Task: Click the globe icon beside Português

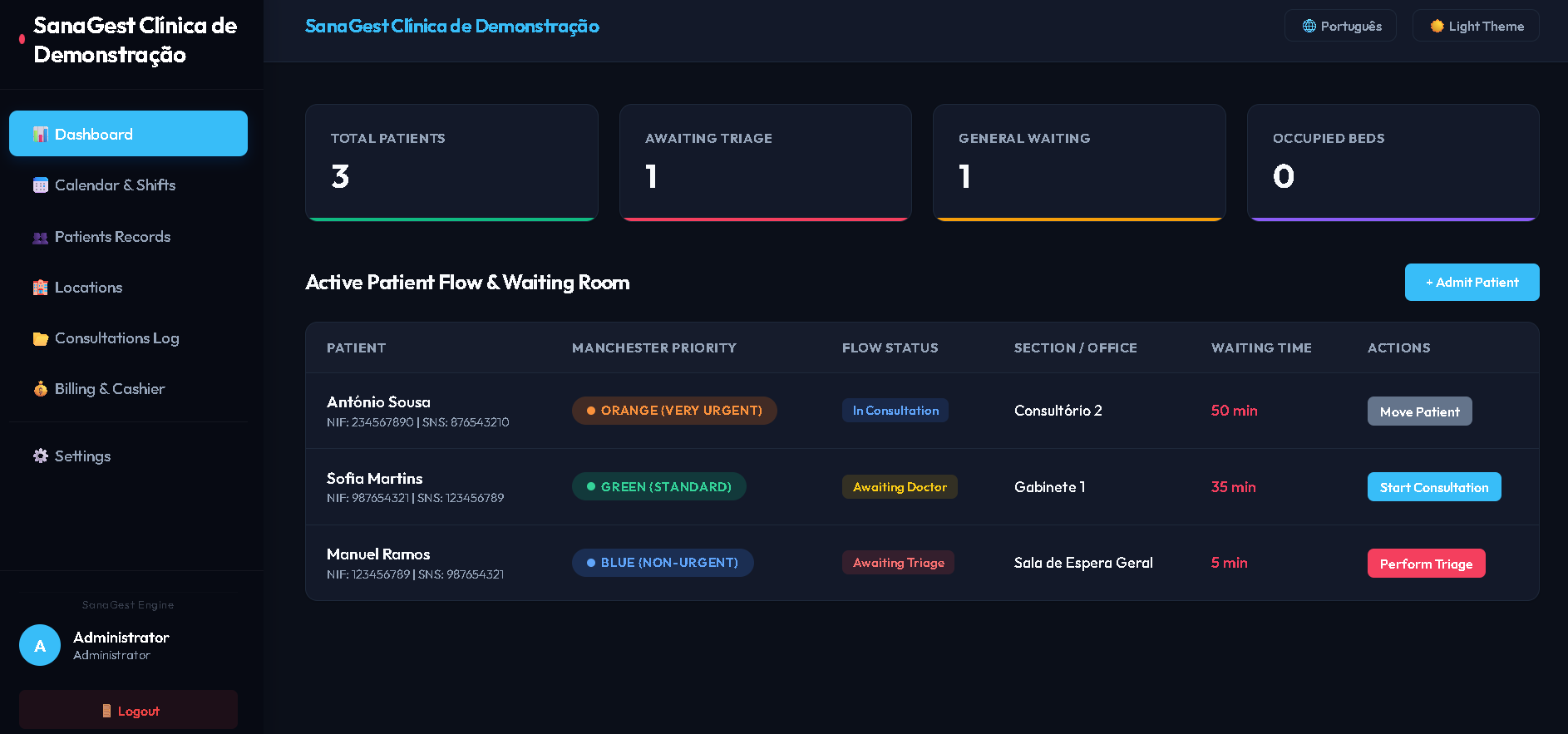Action: 1309,26
